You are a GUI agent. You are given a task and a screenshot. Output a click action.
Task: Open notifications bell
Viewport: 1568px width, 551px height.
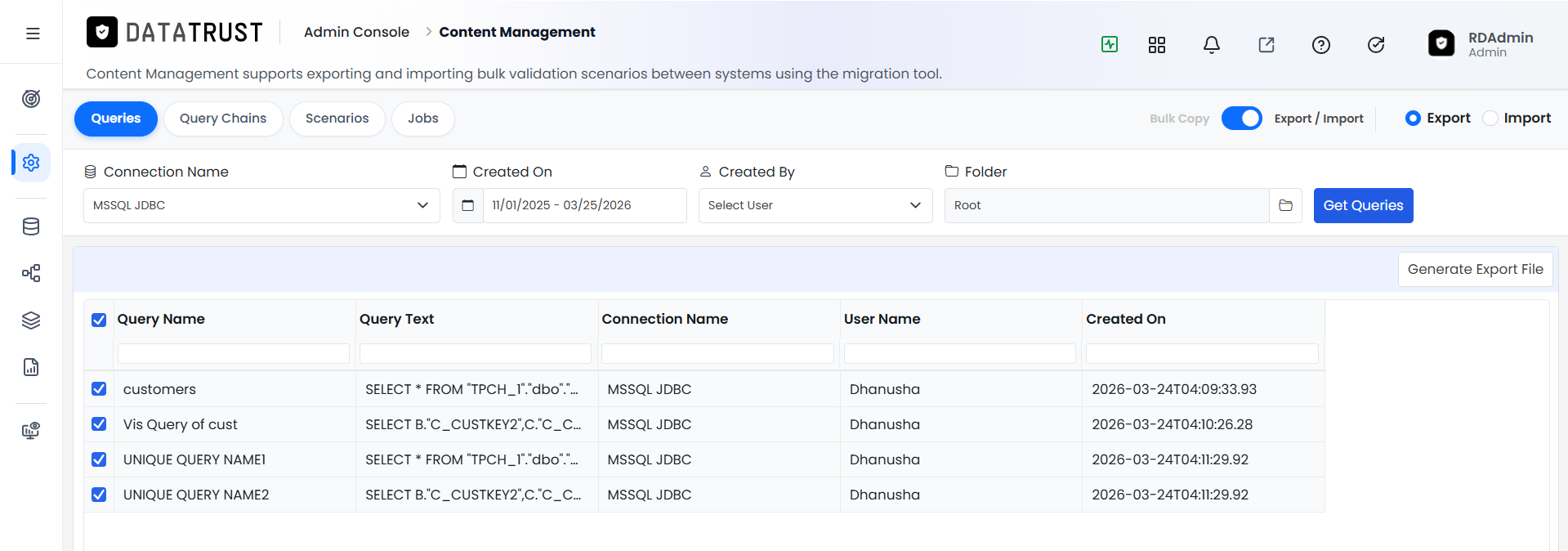pos(1212,45)
